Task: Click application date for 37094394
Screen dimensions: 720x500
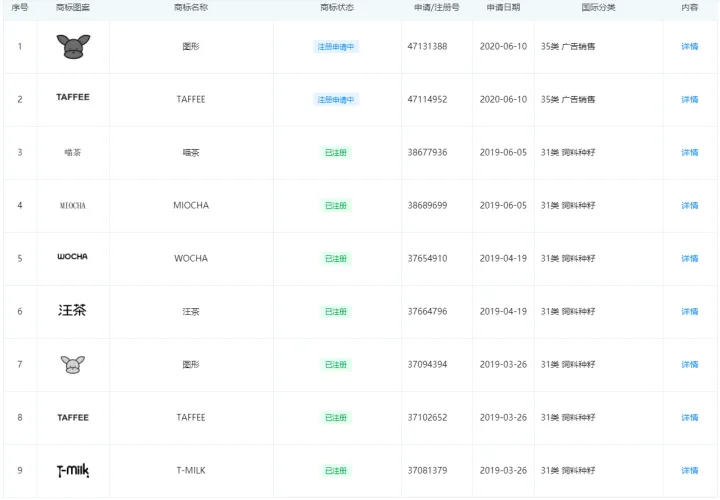Action: (x=503, y=365)
